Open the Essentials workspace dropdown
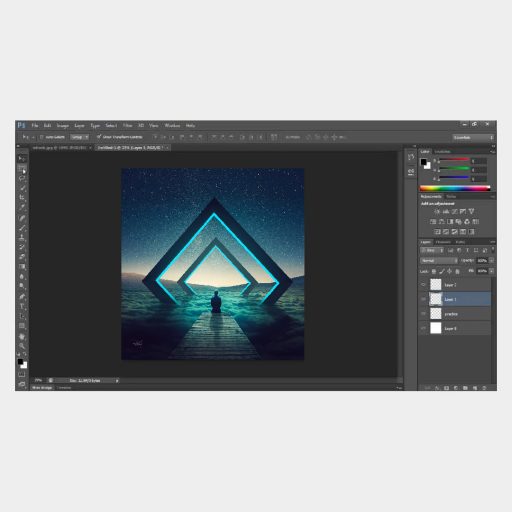512x512 pixels. tap(473, 137)
